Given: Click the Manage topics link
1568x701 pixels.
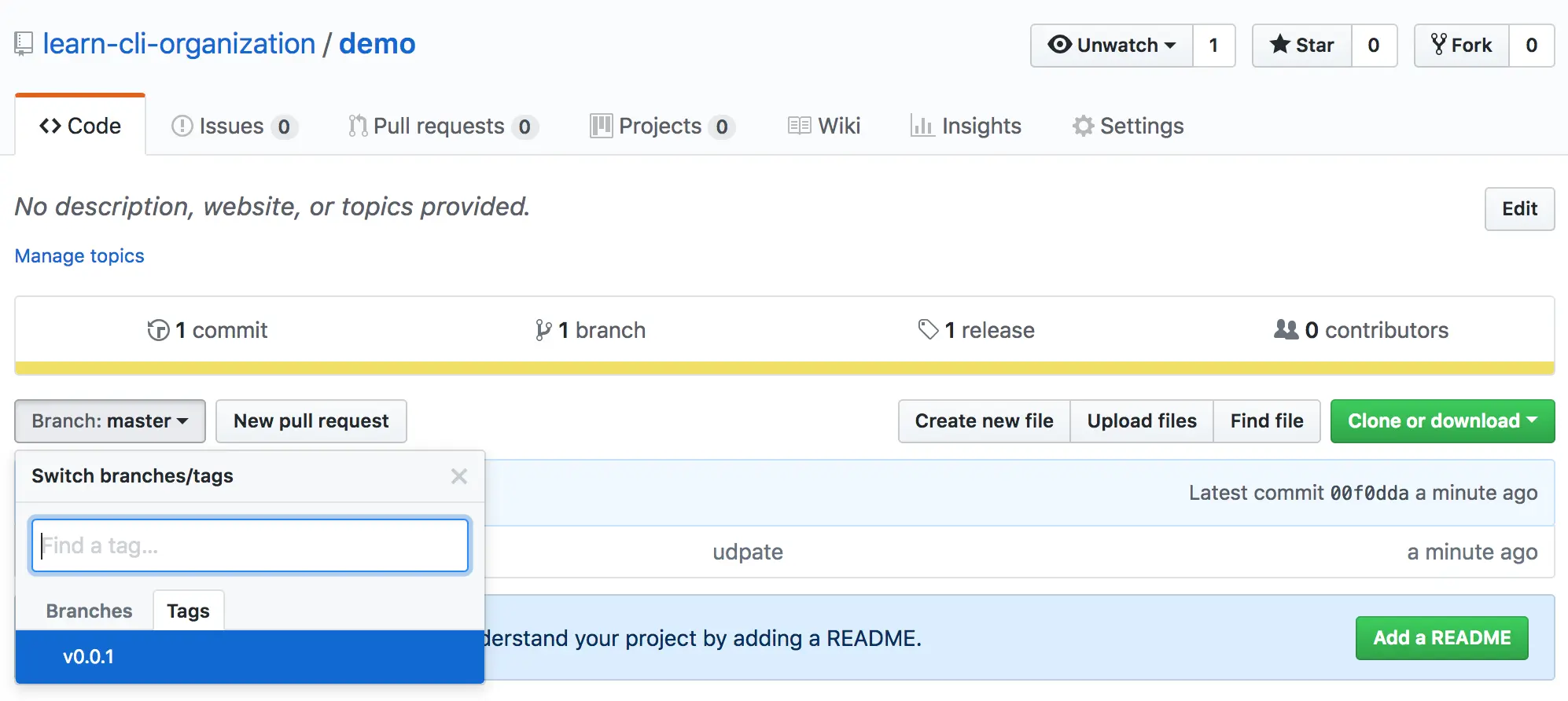Looking at the screenshot, I should coord(79,256).
